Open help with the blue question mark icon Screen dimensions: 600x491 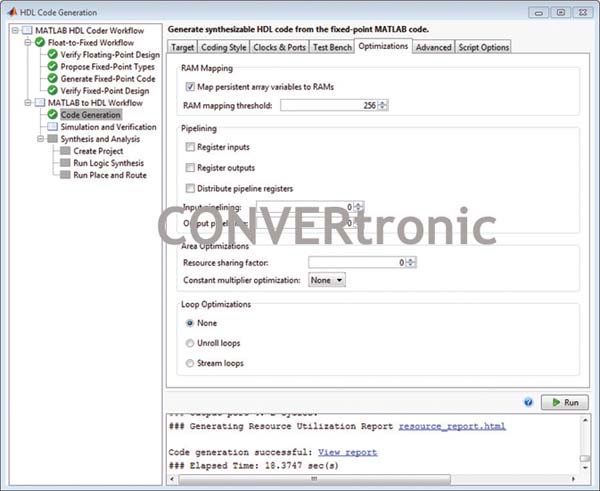coord(528,402)
